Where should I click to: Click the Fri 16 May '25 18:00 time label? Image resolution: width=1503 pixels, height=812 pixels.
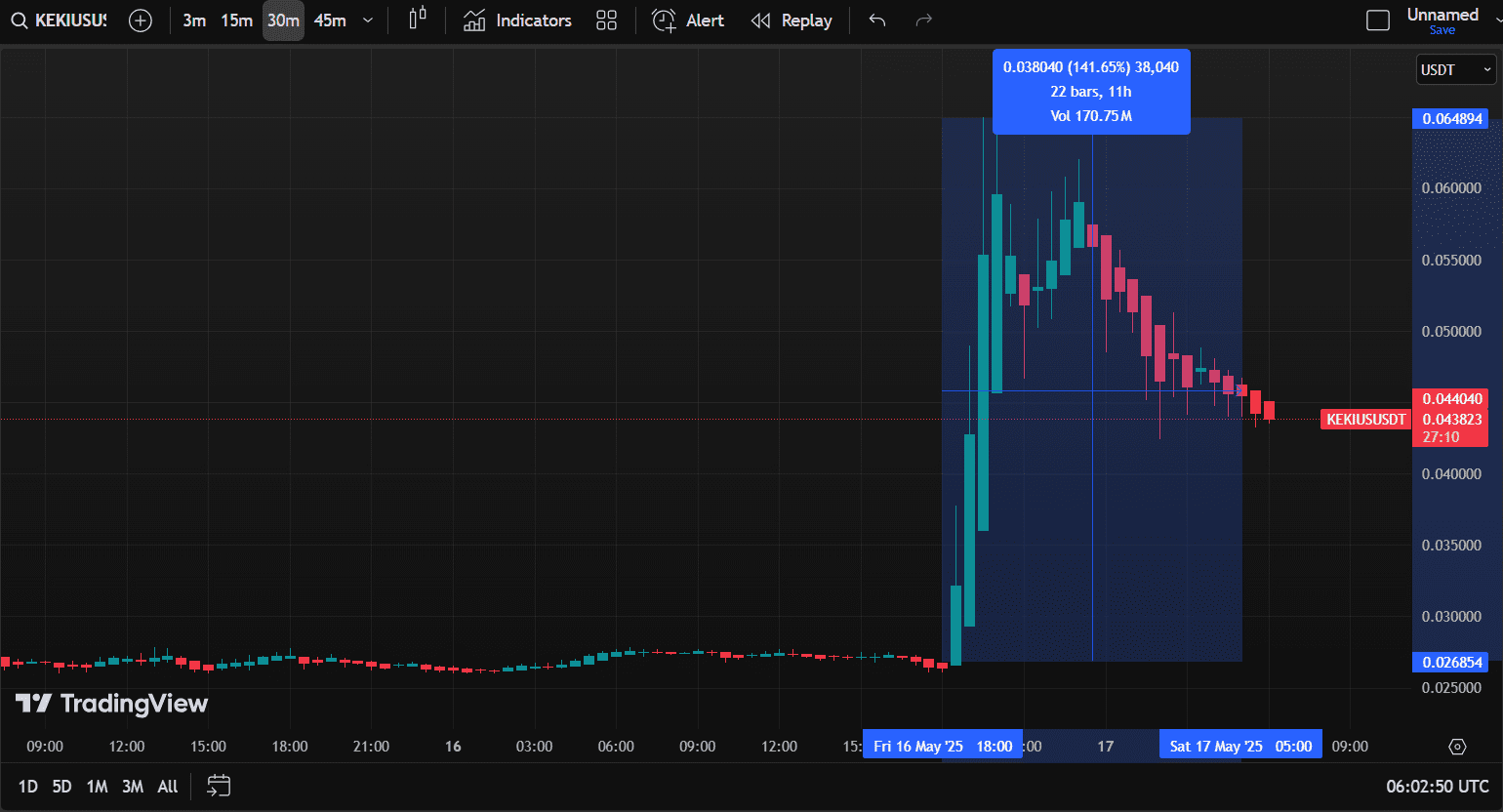943,746
